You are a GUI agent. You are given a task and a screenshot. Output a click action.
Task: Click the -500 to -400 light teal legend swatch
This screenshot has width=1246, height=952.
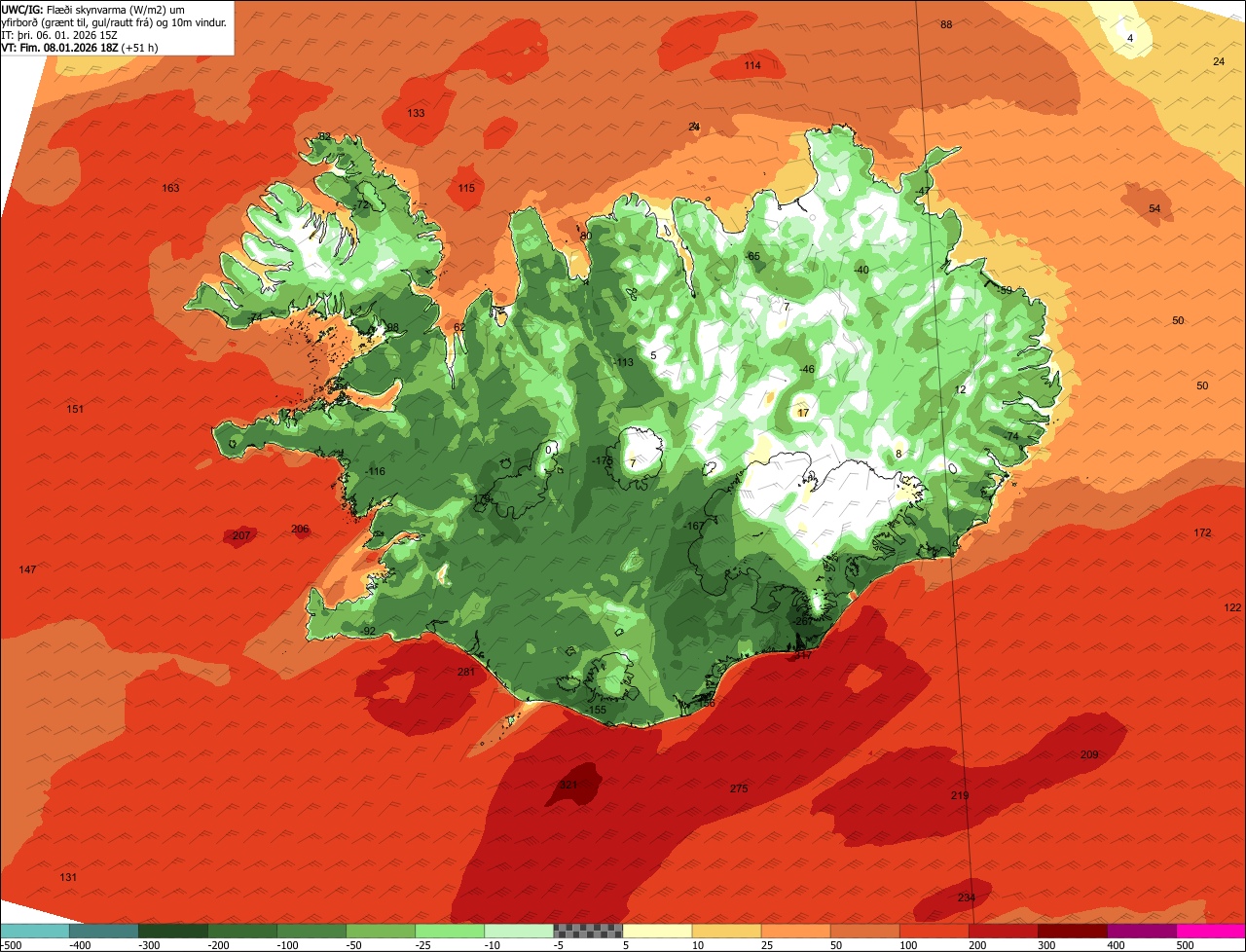pyautogui.click(x=34, y=931)
